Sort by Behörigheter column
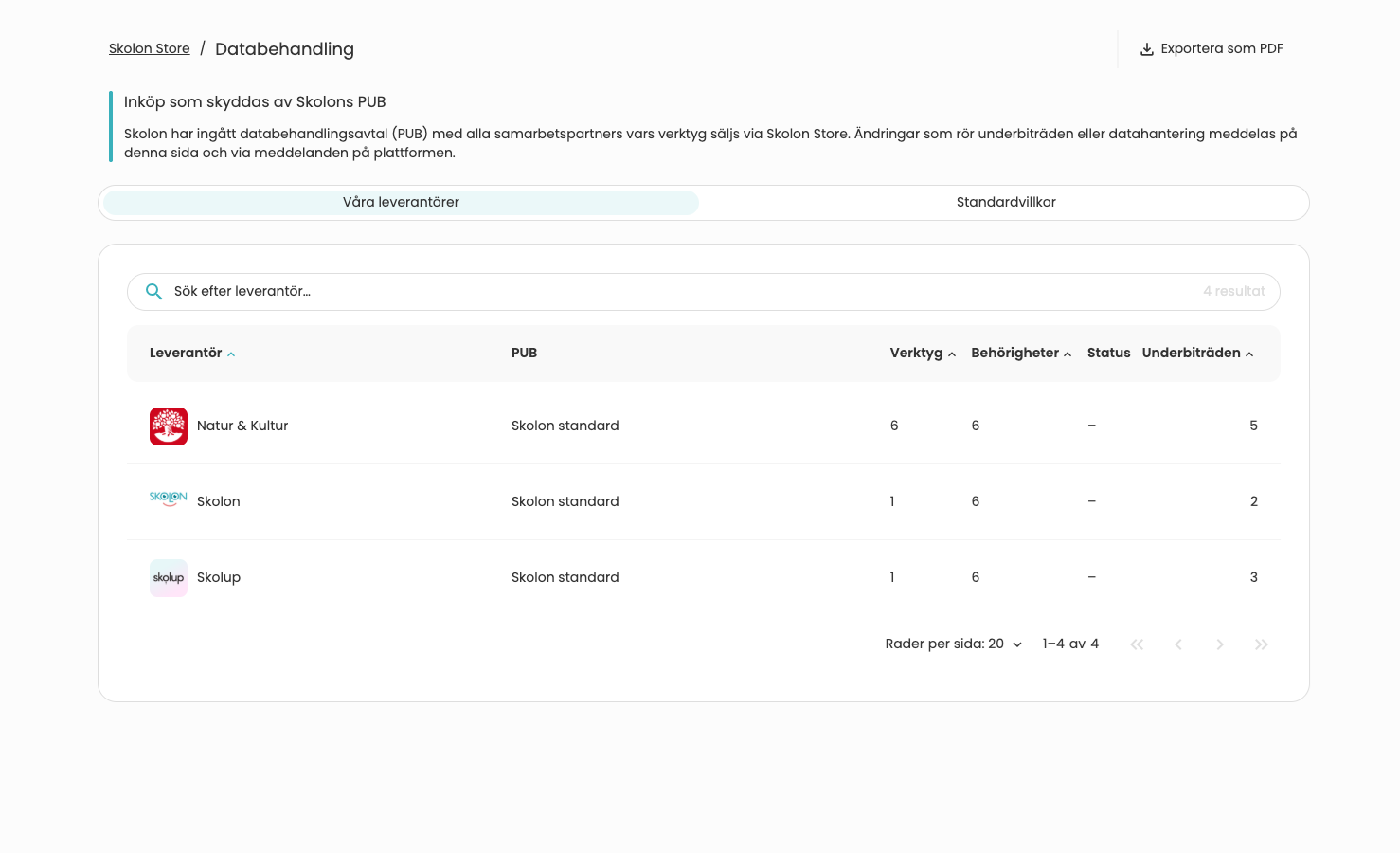The height and width of the screenshot is (853, 1400). [1021, 353]
